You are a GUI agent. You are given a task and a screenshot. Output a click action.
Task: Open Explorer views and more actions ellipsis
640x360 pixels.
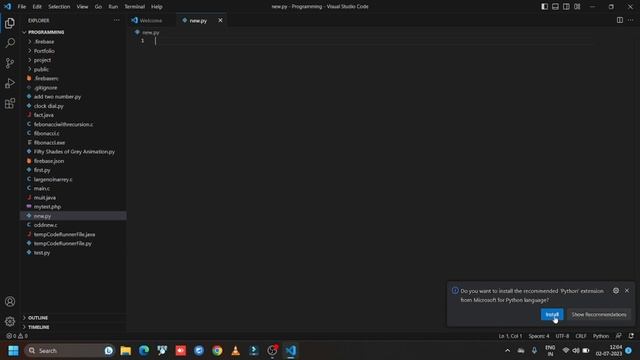tap(117, 20)
